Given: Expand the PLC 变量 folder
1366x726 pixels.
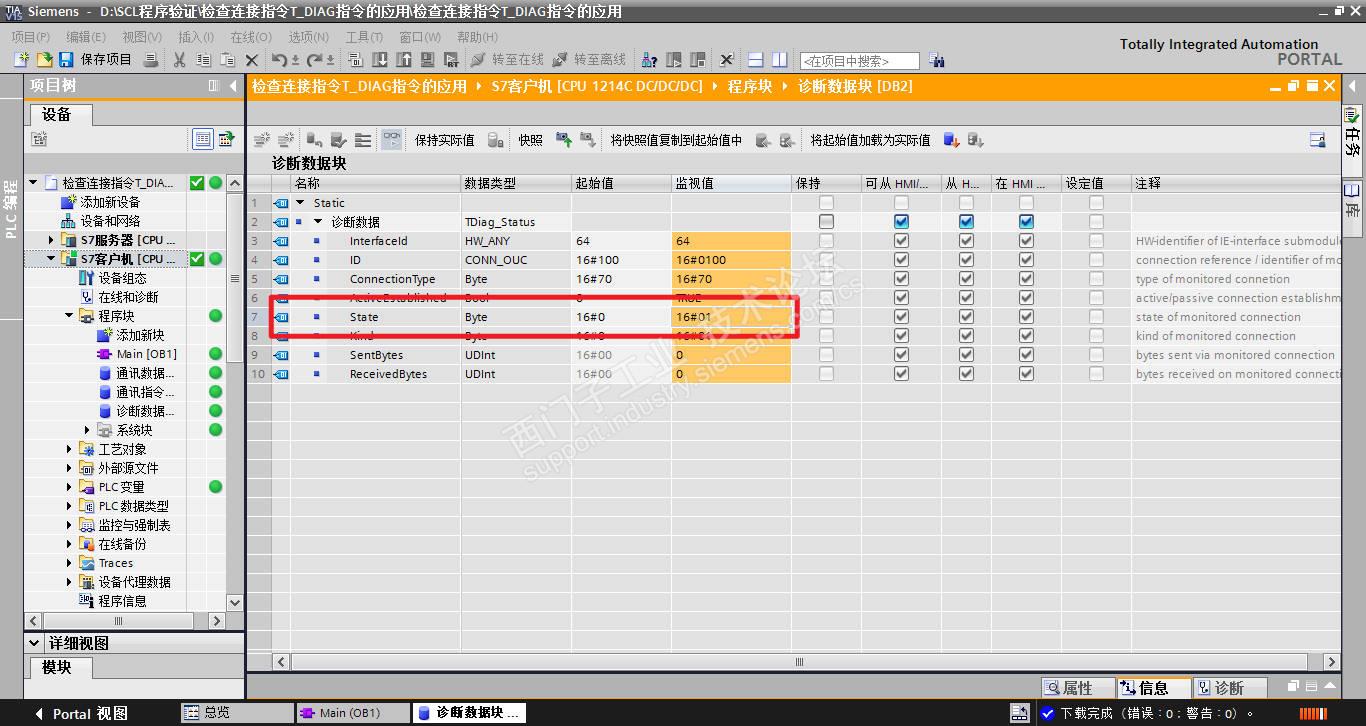Looking at the screenshot, I should (69, 487).
